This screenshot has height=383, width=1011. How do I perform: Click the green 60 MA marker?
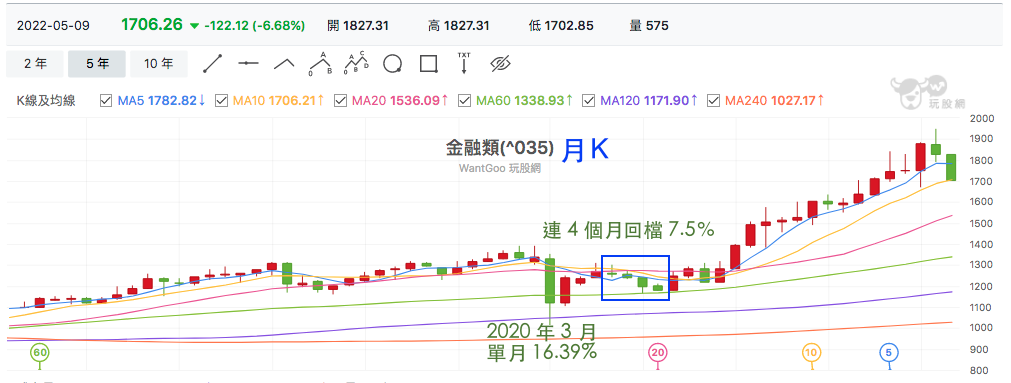point(40,353)
